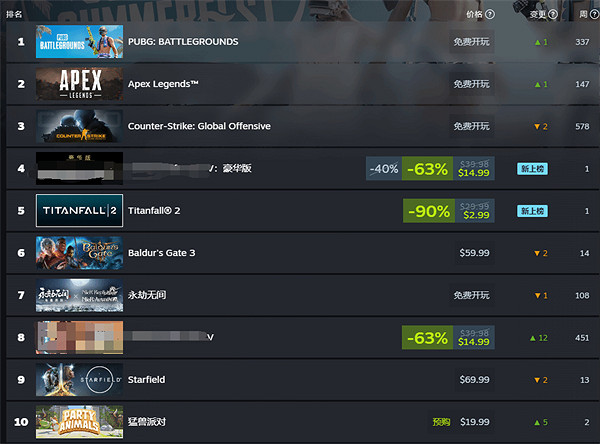The image size is (600, 444).
Task: Click the 预购 $19.99 price for 猛兽派对
Action: (x=461, y=422)
